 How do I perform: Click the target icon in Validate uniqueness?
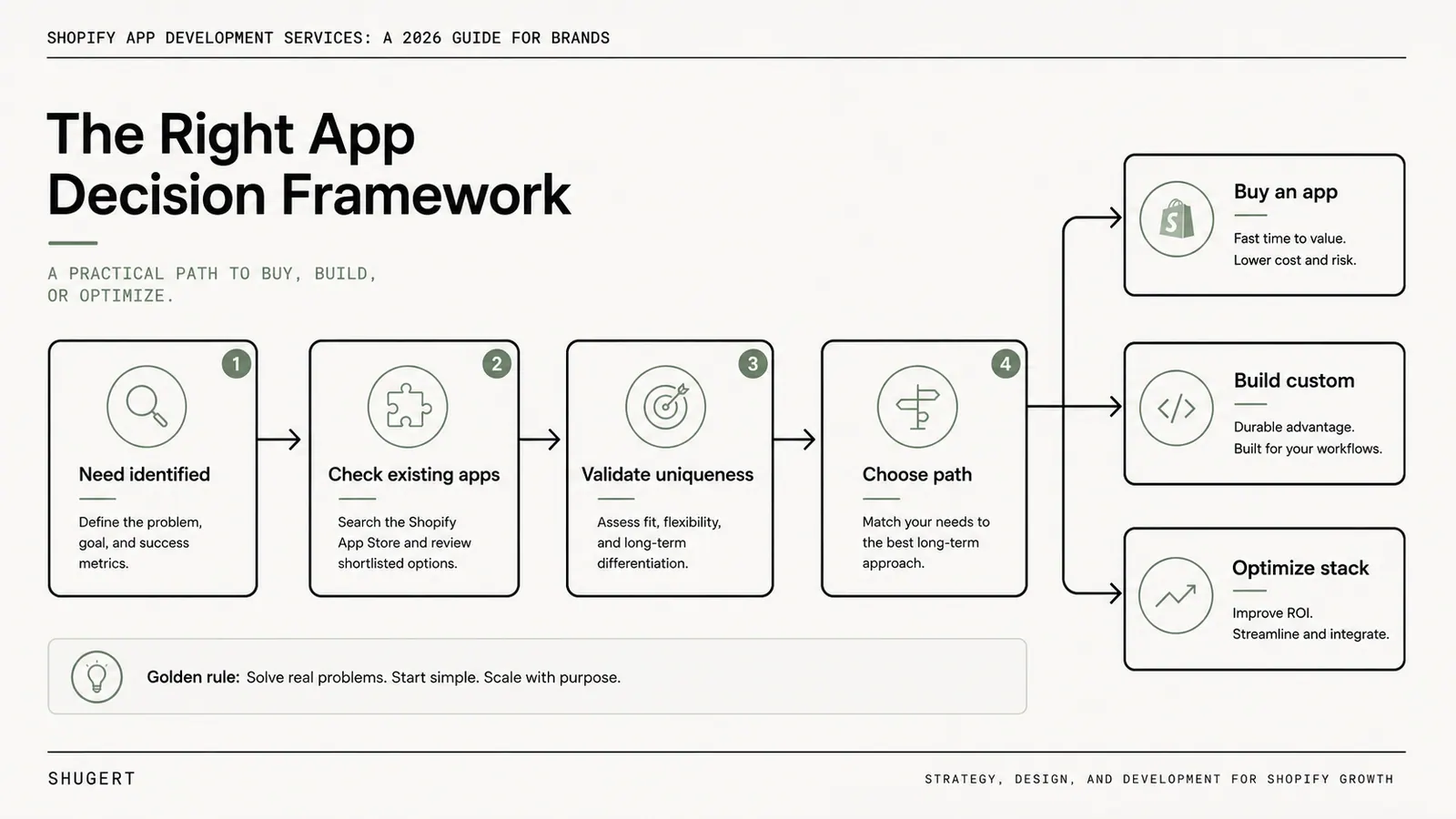666,407
